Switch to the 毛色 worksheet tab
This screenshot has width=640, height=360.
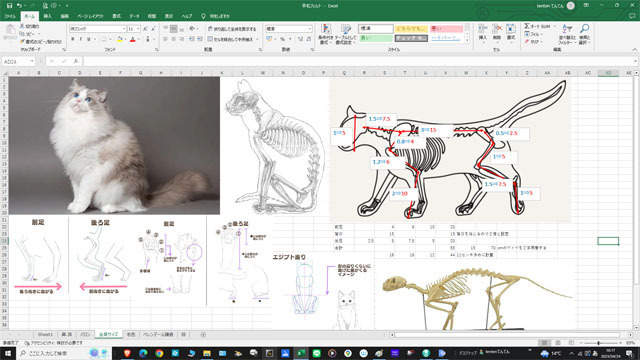coord(131,335)
